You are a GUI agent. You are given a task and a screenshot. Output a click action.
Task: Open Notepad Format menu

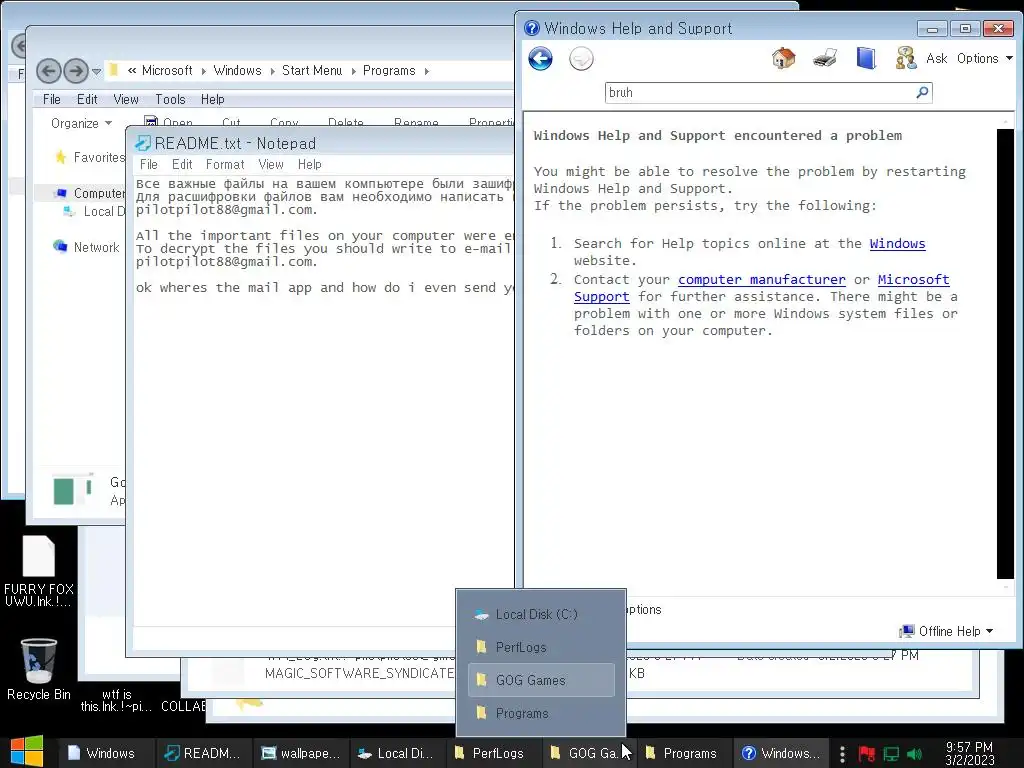pyautogui.click(x=225, y=165)
